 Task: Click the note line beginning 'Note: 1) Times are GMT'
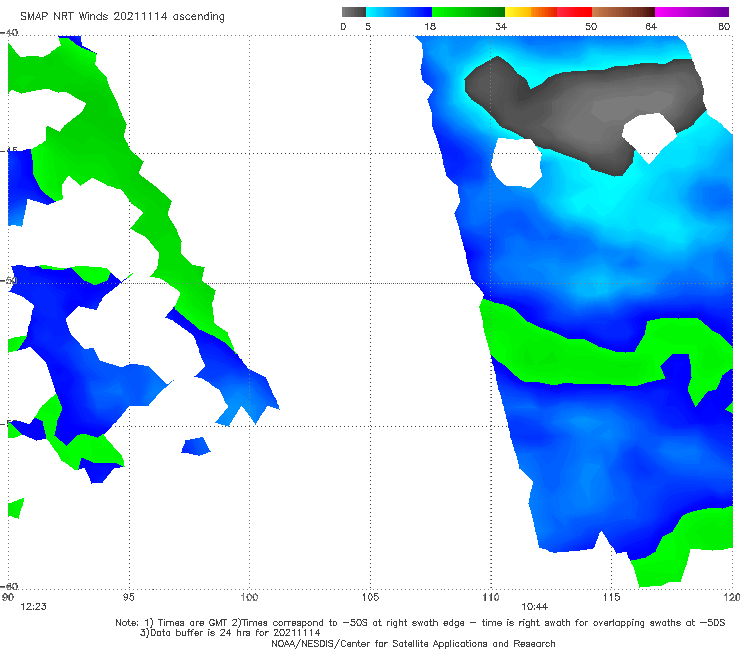point(420,623)
